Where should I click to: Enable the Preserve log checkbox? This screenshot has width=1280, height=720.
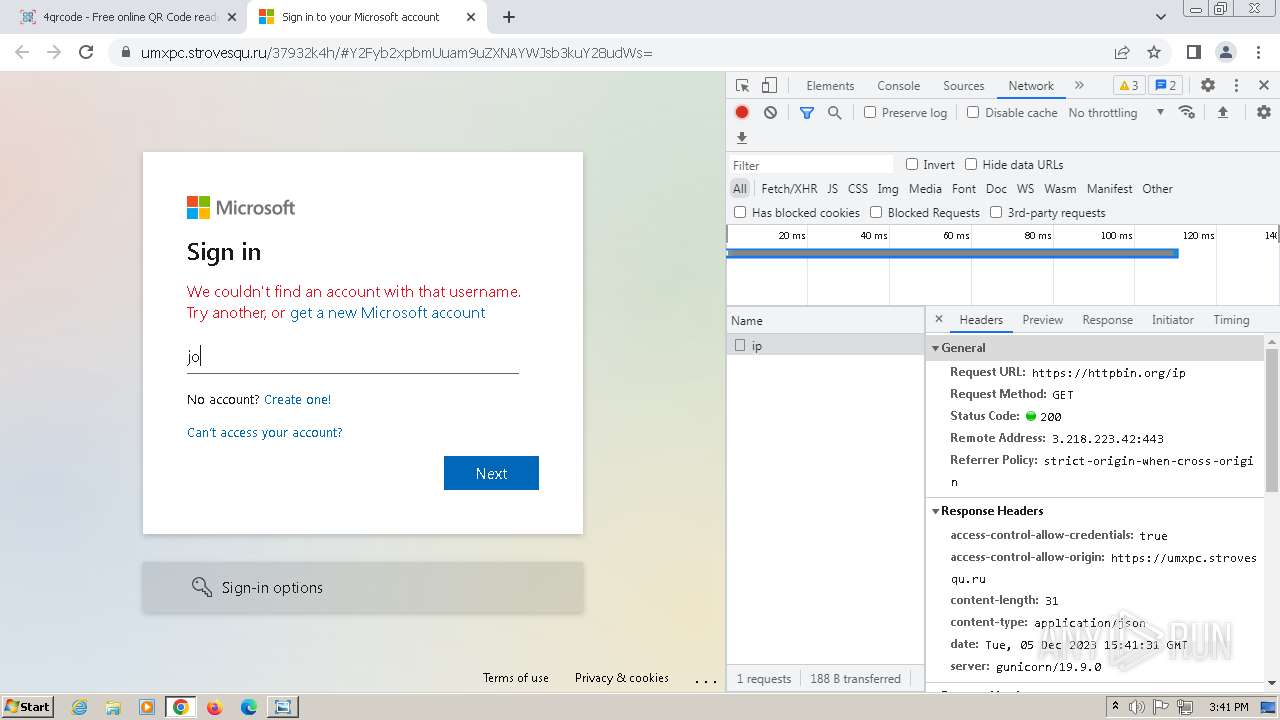click(x=870, y=112)
